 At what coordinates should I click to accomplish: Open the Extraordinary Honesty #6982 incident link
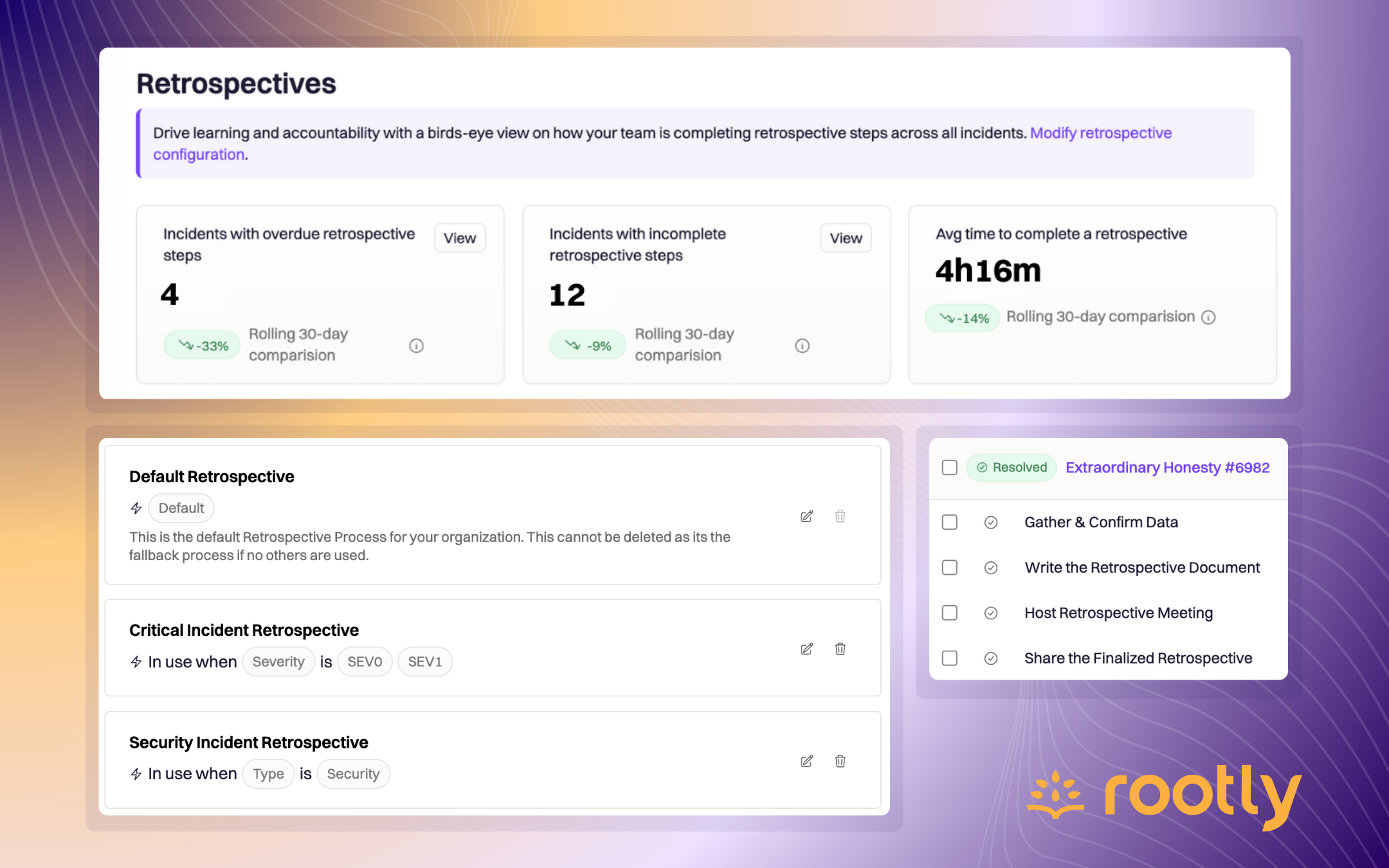(1167, 467)
